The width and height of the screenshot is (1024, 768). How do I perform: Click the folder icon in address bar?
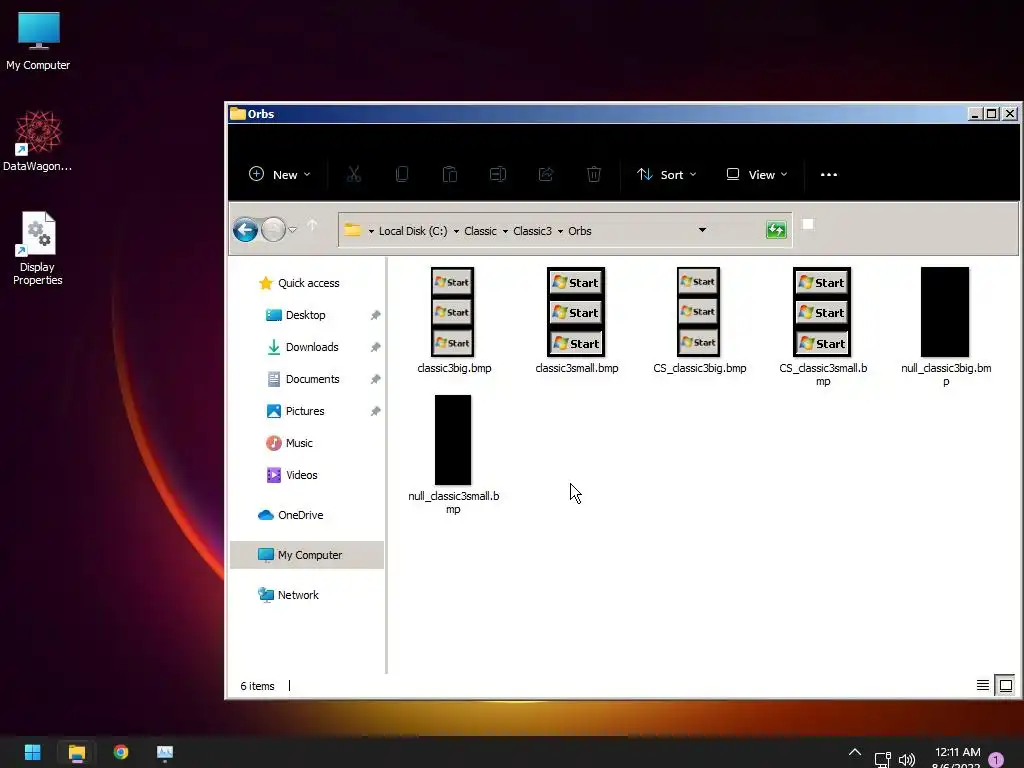(x=353, y=230)
